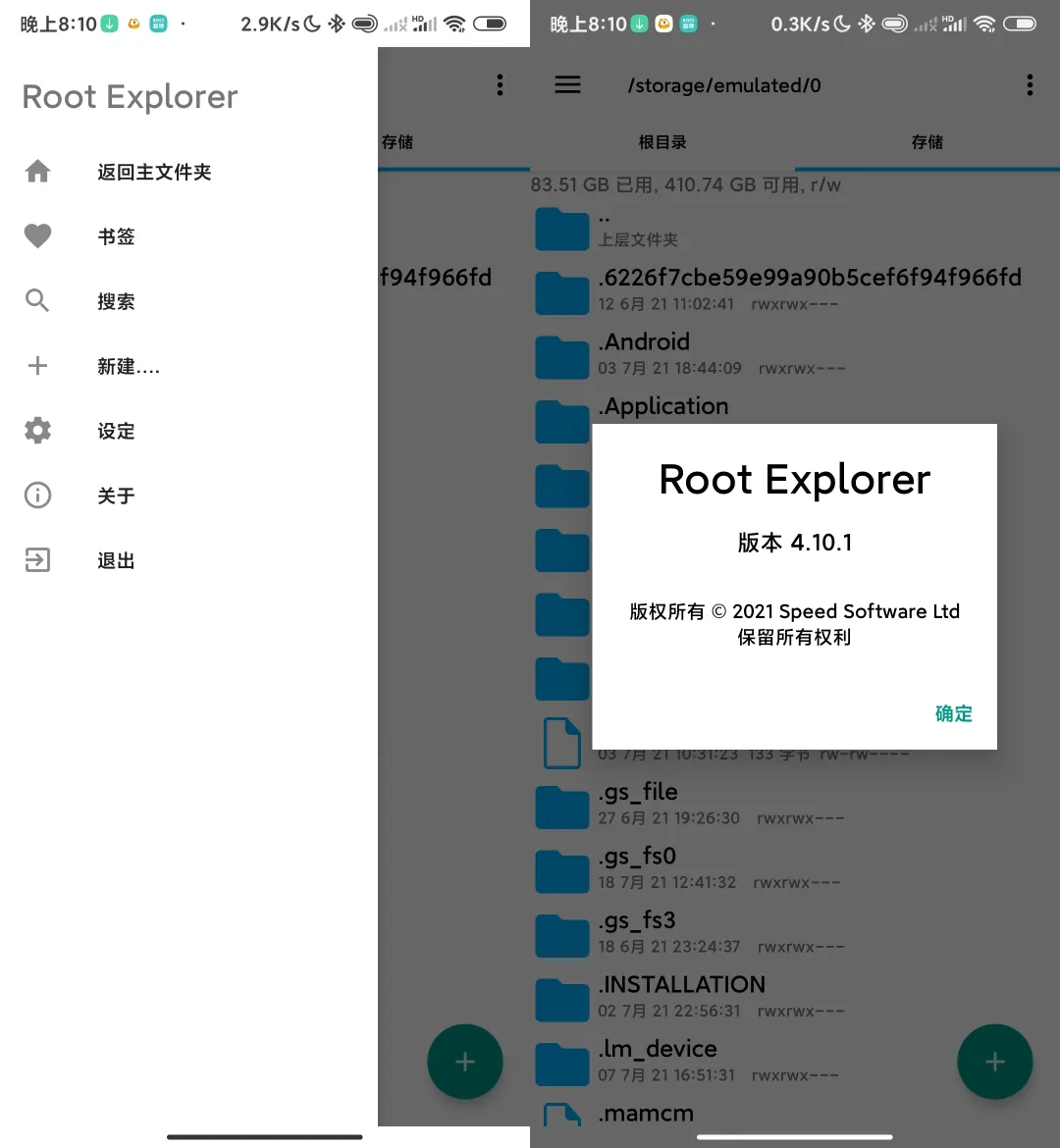Tap the moon do-not-disturb icon in left status bar
The height and width of the screenshot is (1148, 1060).
click(312, 25)
